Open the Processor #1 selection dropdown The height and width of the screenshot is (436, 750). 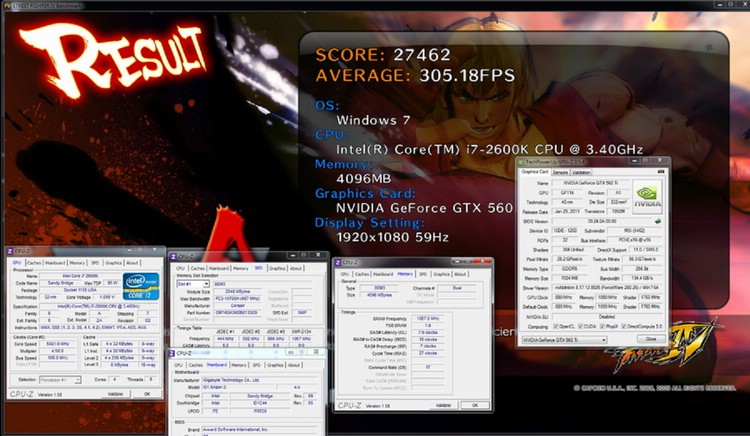pyautogui.click(x=60, y=380)
